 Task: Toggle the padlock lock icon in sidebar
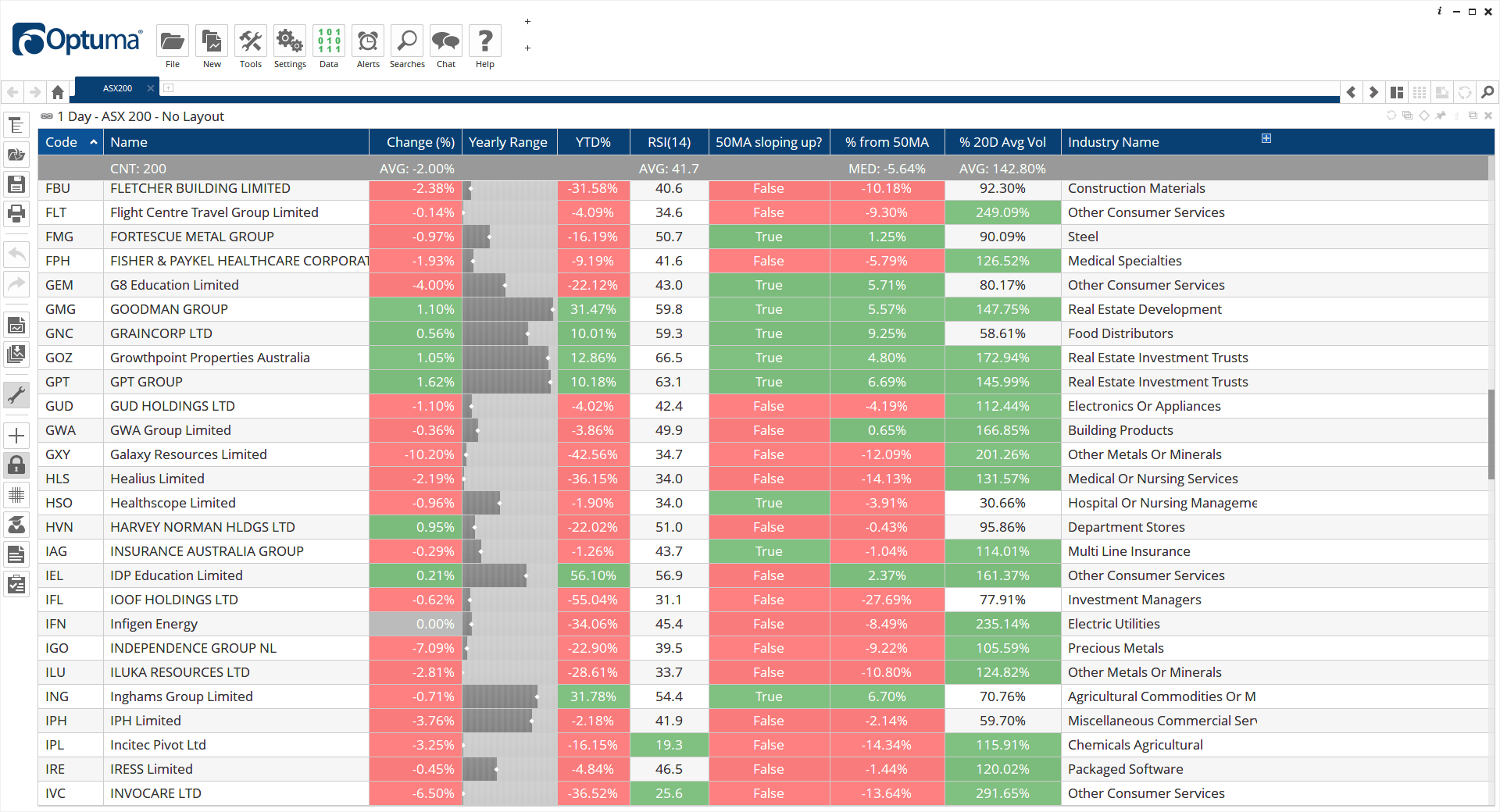click(16, 465)
